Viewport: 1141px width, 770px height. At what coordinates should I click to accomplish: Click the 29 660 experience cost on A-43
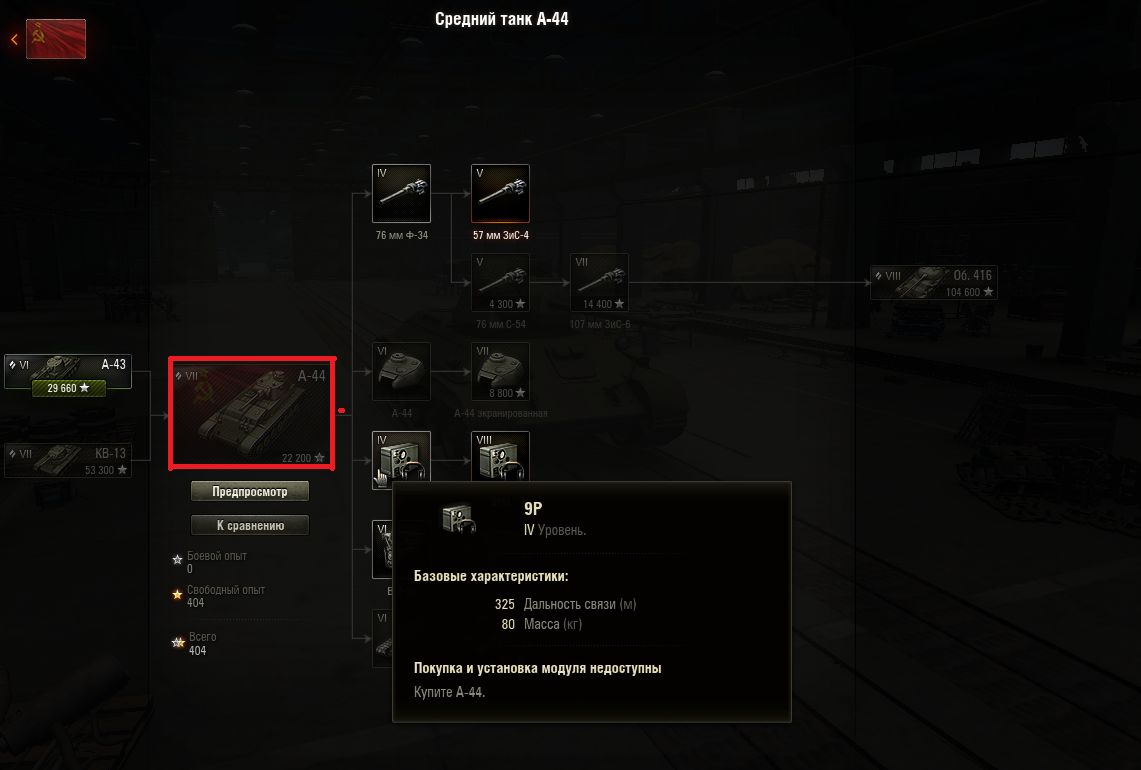point(68,388)
